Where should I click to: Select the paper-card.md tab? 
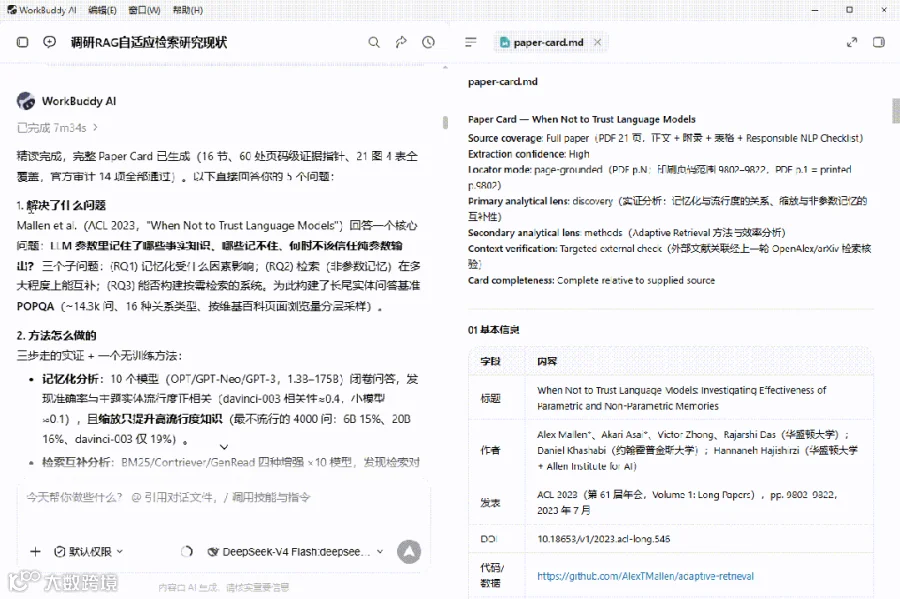click(x=542, y=42)
